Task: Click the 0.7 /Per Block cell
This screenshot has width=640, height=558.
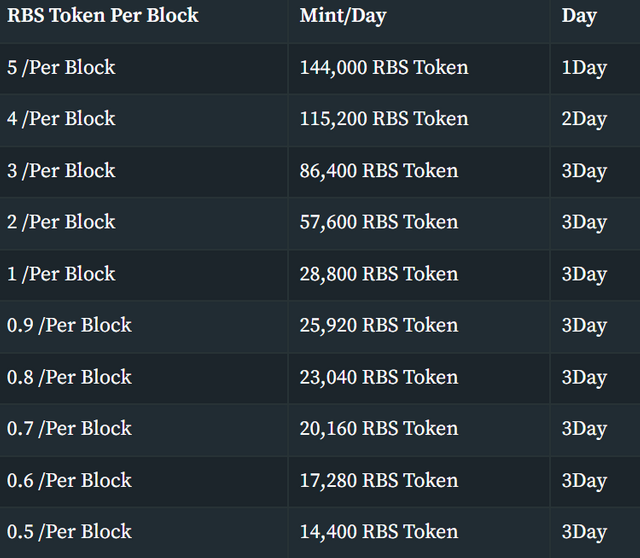Action: (143, 430)
